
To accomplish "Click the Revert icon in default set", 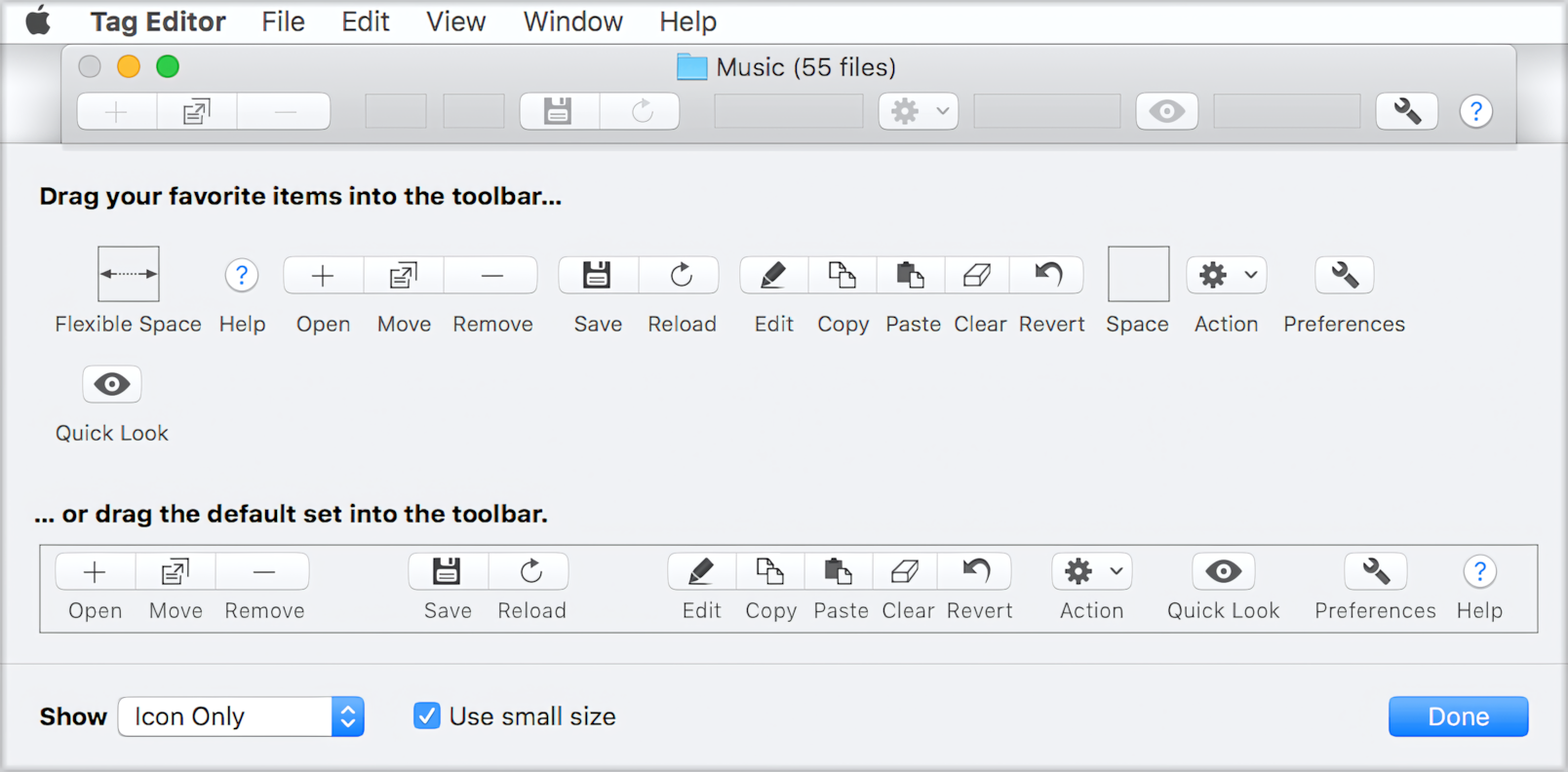I will (x=976, y=572).
